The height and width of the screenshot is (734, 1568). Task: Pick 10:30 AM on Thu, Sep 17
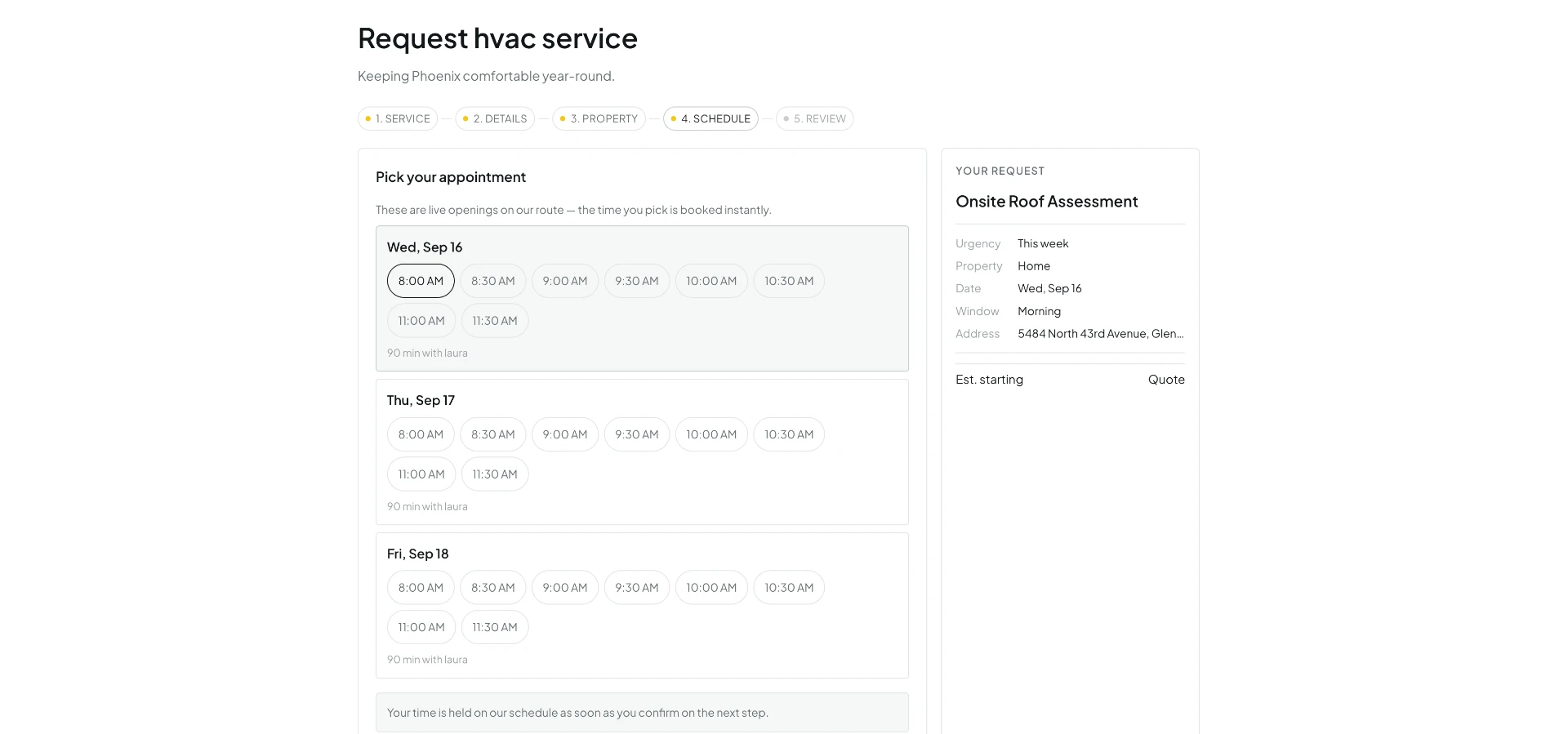[789, 434]
